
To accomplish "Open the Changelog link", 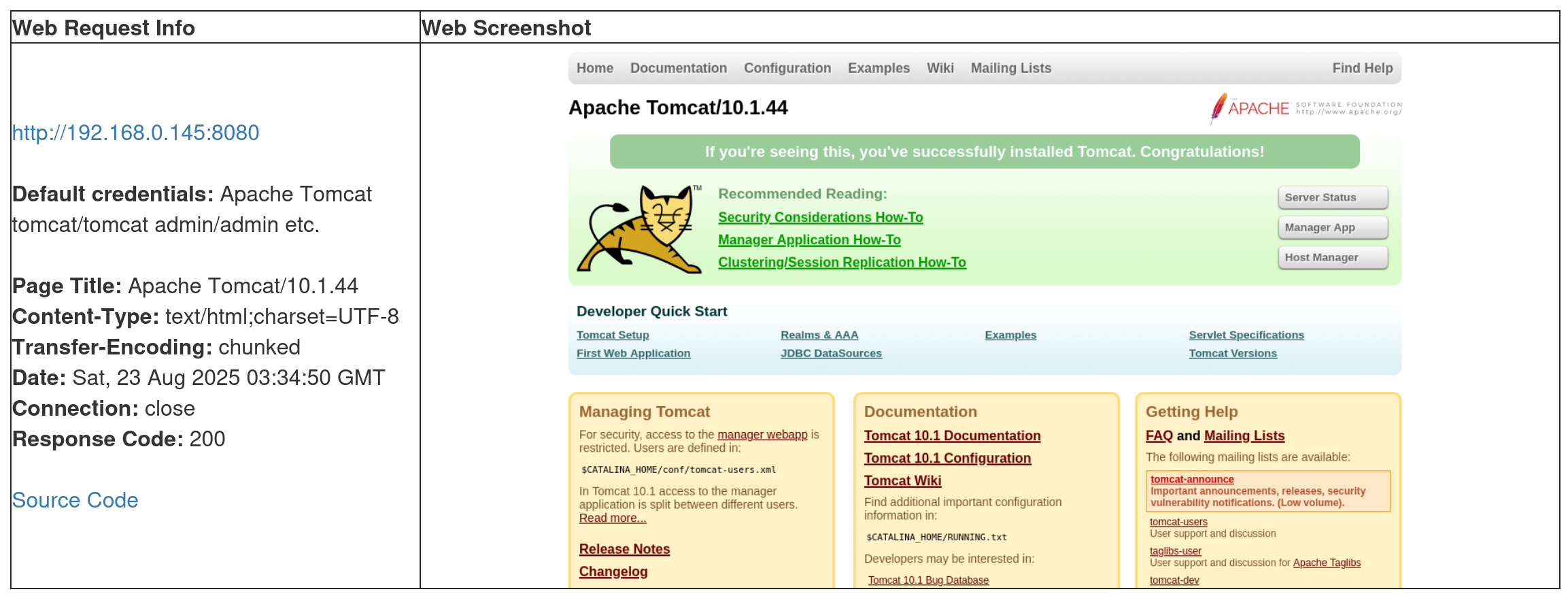I will coord(613,572).
